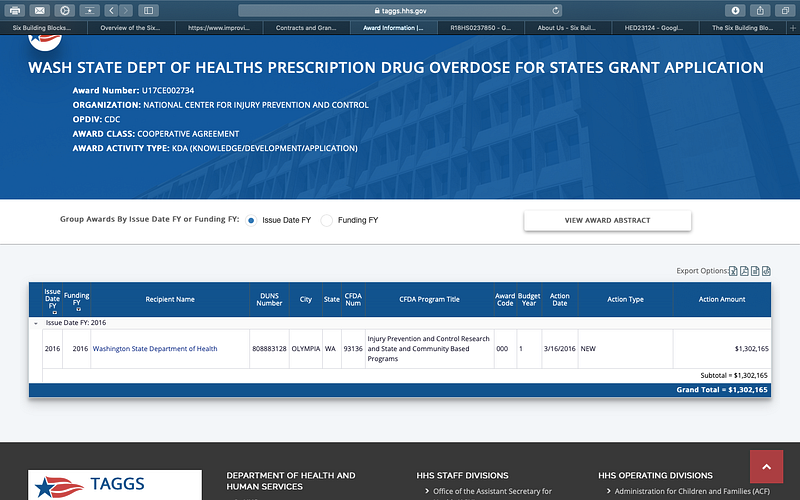Open the bookmarks star toolbar button
Viewport: 800px width, 500px height.
click(89, 10)
